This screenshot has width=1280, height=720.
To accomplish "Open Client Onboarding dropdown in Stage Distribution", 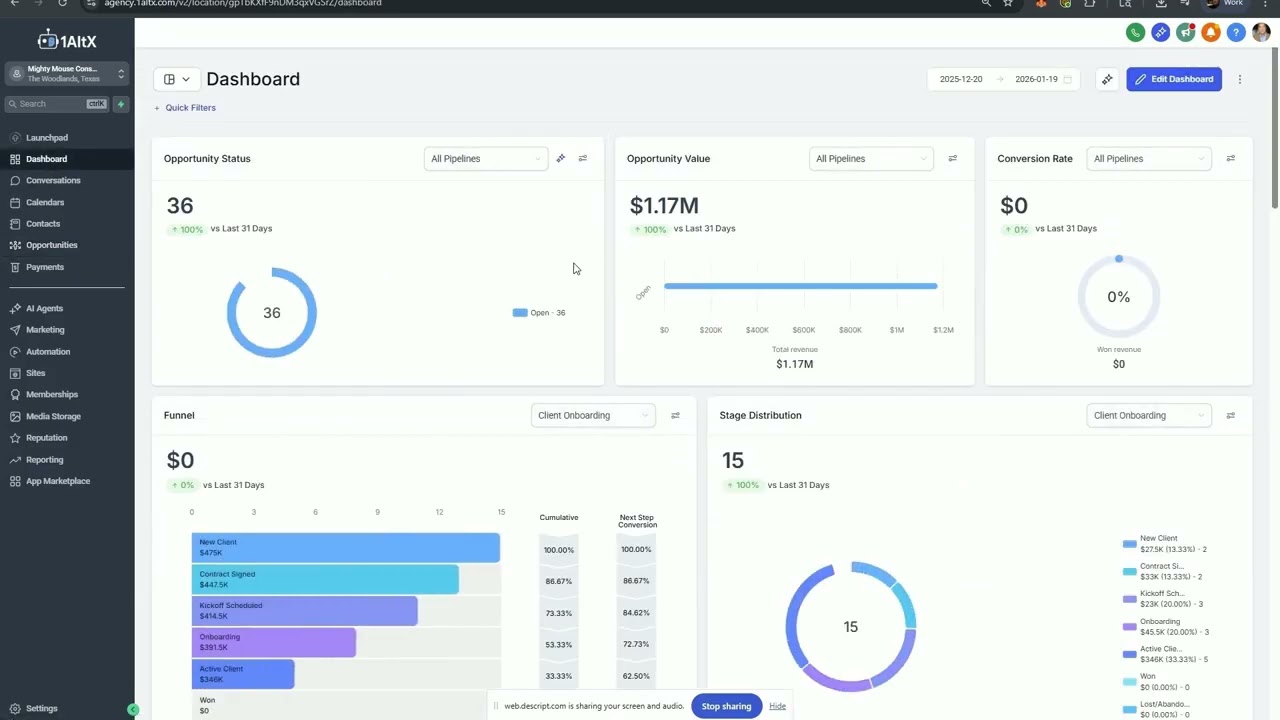I will click(1149, 415).
